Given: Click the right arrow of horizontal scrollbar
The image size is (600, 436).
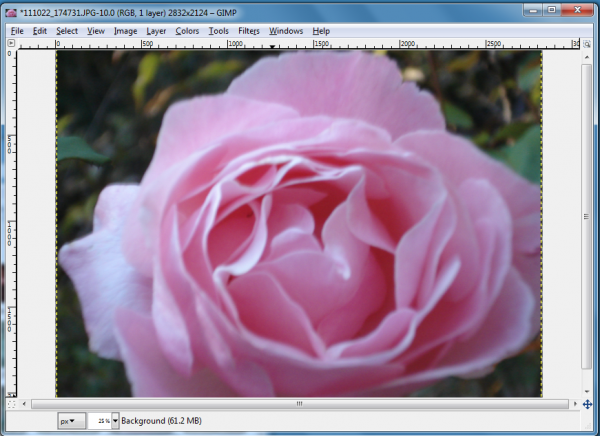Looking at the screenshot, I should pos(575,404).
